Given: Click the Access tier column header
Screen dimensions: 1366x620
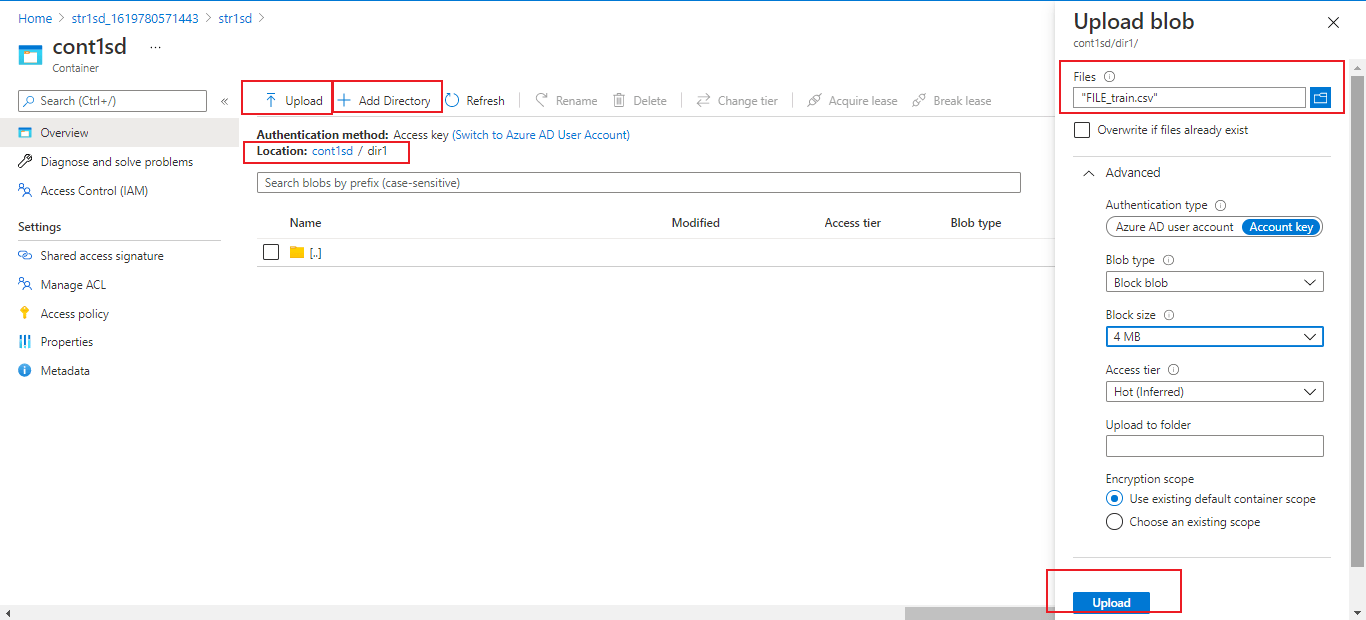Looking at the screenshot, I should point(853,223).
